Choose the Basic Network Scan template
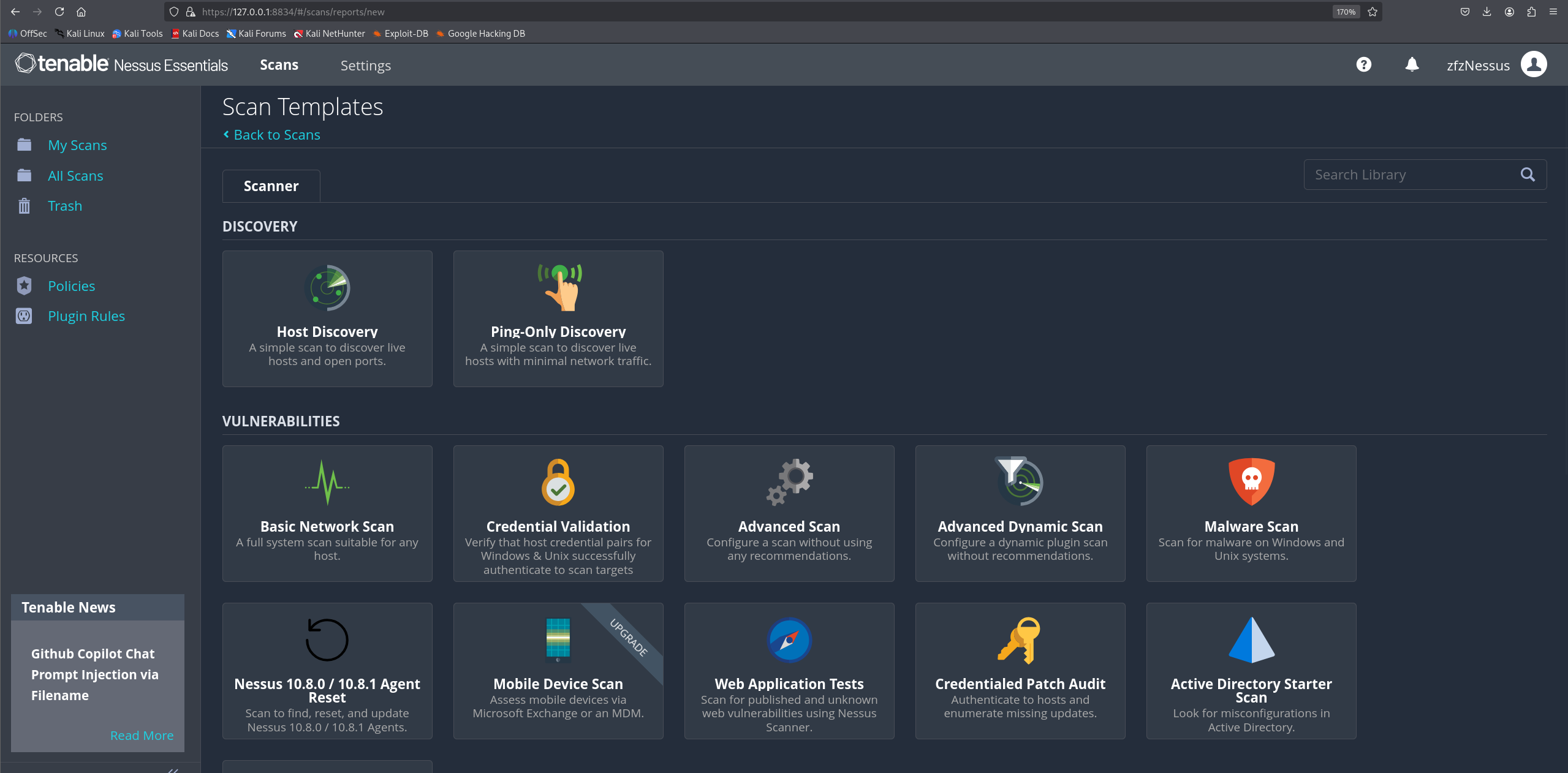 coord(327,513)
